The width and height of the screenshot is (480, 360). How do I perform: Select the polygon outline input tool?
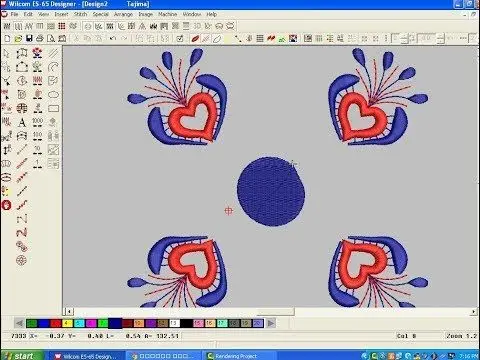click(22, 67)
